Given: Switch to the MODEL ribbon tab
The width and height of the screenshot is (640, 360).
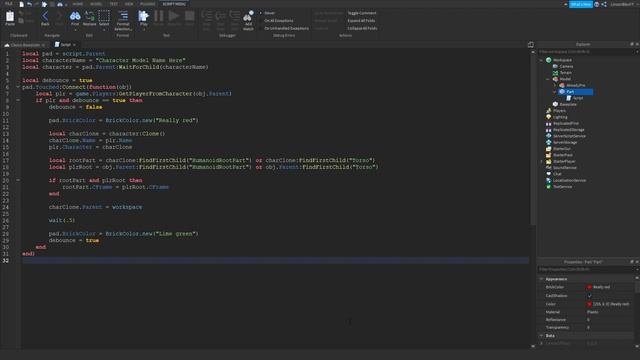Looking at the screenshot, I should pos(96,4).
